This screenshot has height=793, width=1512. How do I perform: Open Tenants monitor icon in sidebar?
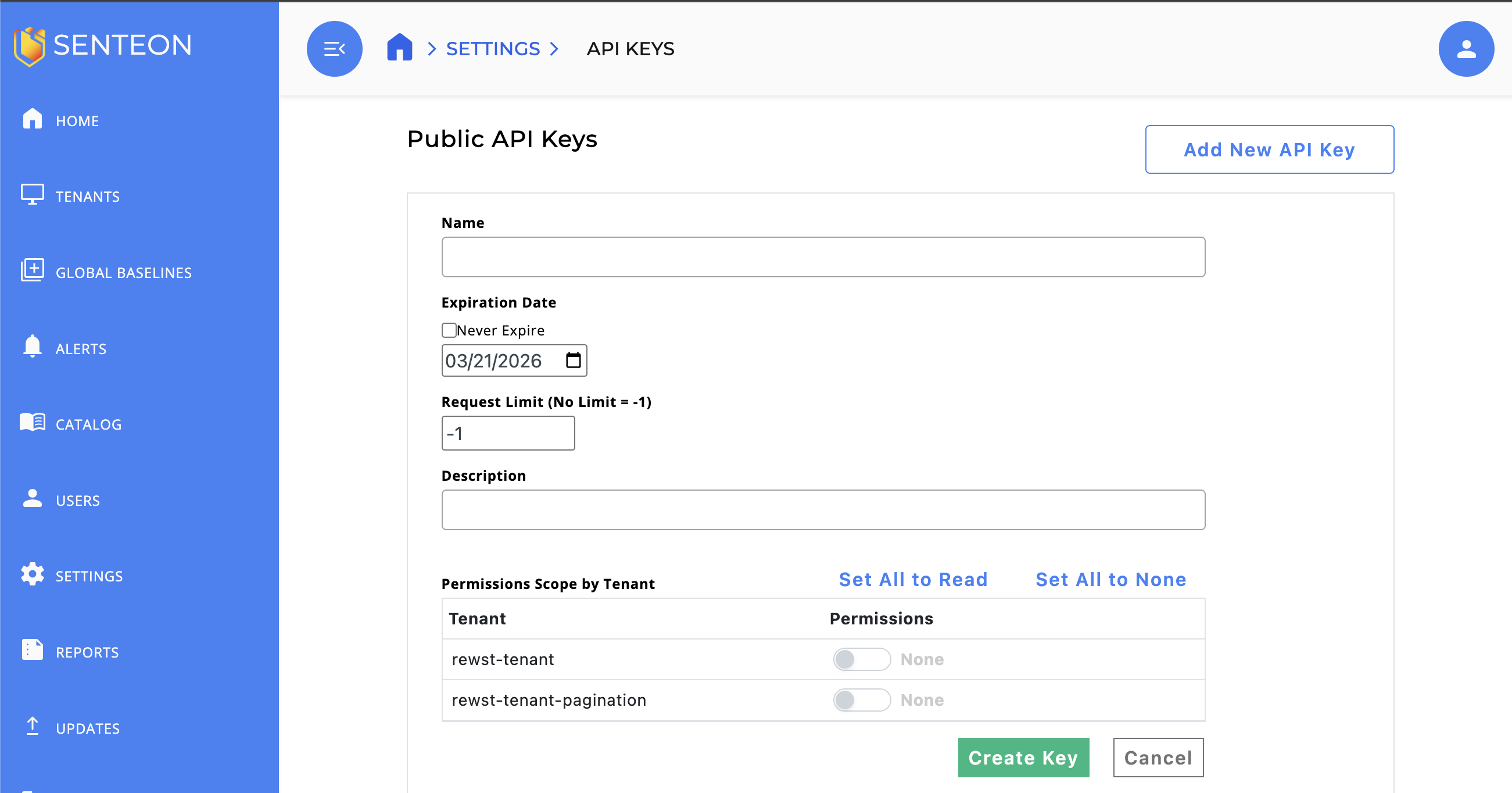tap(33, 194)
